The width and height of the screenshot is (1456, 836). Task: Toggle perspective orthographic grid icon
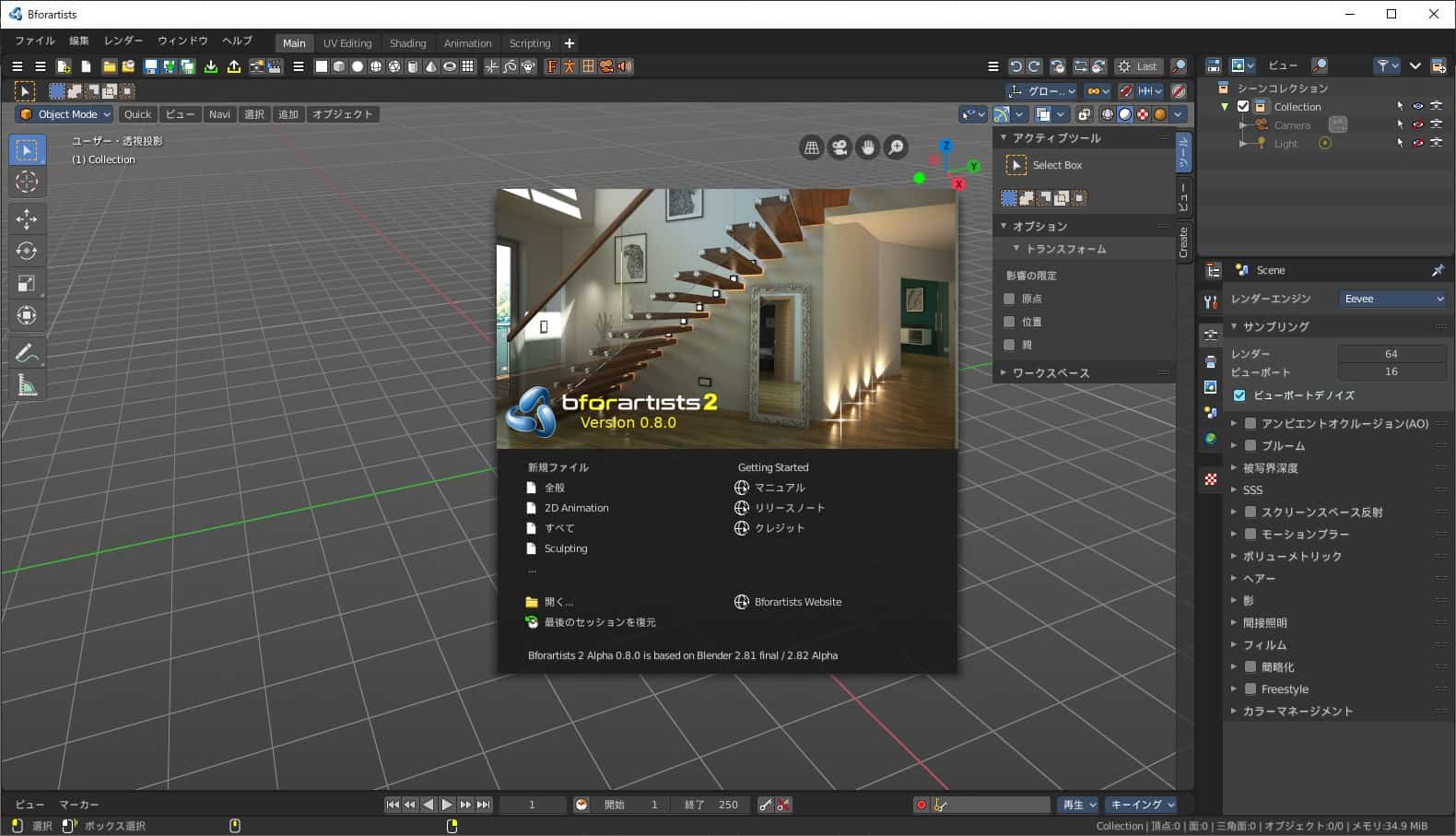coord(811,147)
